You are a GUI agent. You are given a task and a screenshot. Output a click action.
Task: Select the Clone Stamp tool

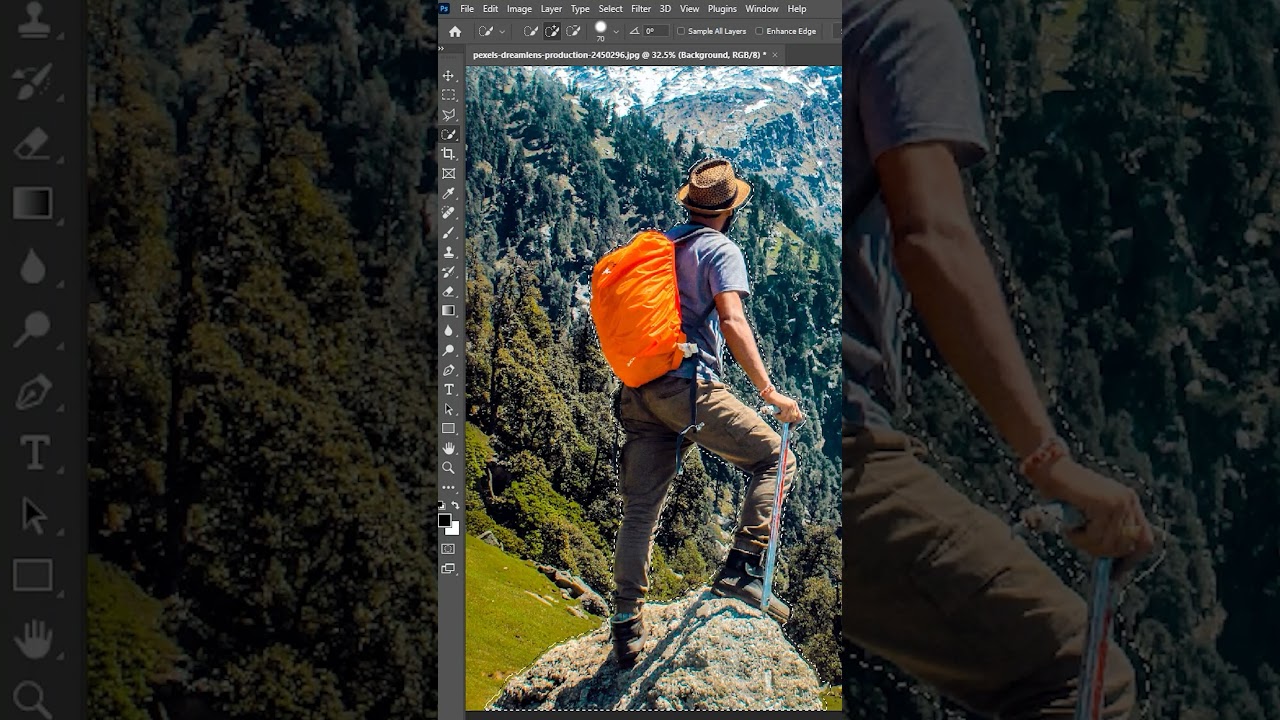[449, 252]
